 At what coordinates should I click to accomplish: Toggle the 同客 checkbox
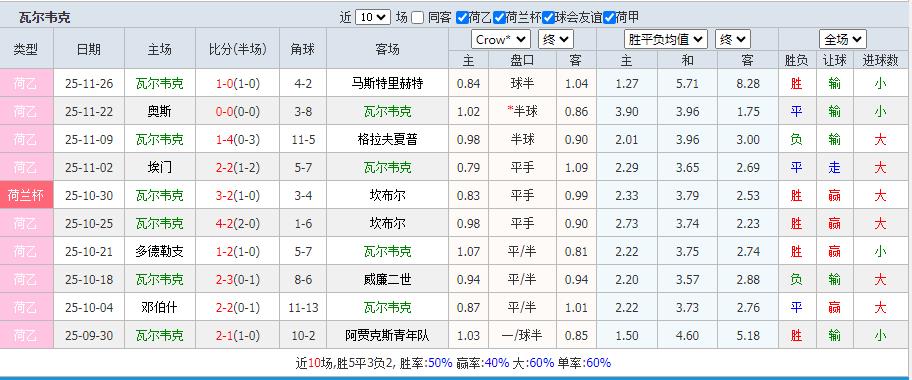tap(418, 17)
